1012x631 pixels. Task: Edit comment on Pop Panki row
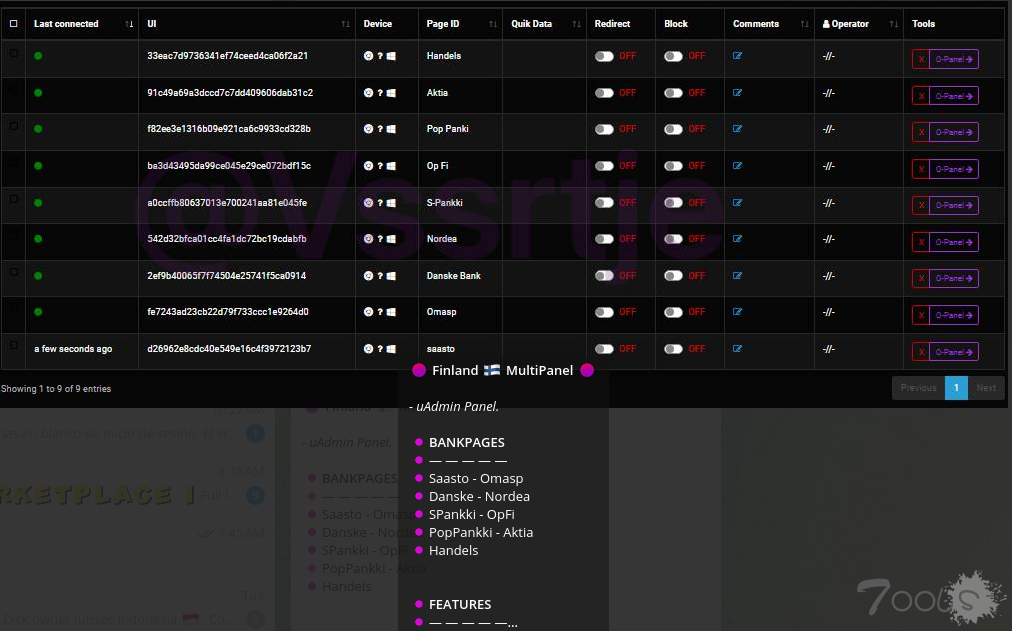click(x=737, y=129)
